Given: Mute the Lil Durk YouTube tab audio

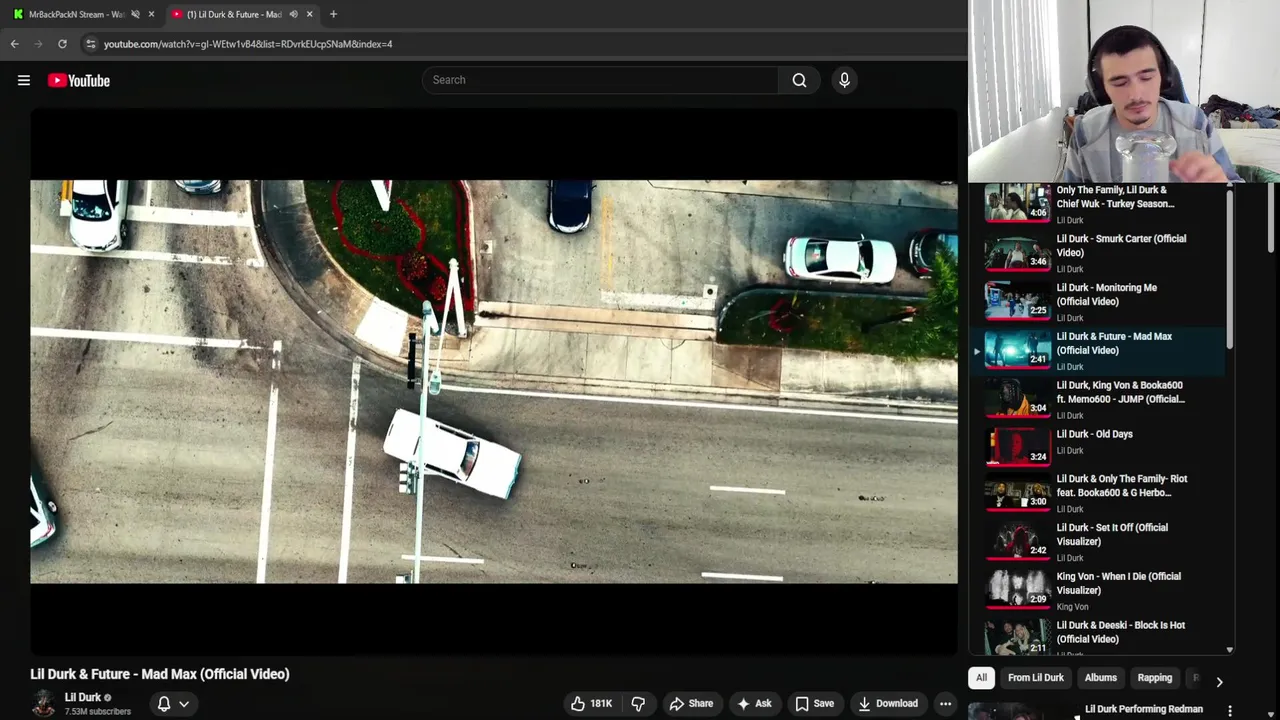Looking at the screenshot, I should pos(293,14).
